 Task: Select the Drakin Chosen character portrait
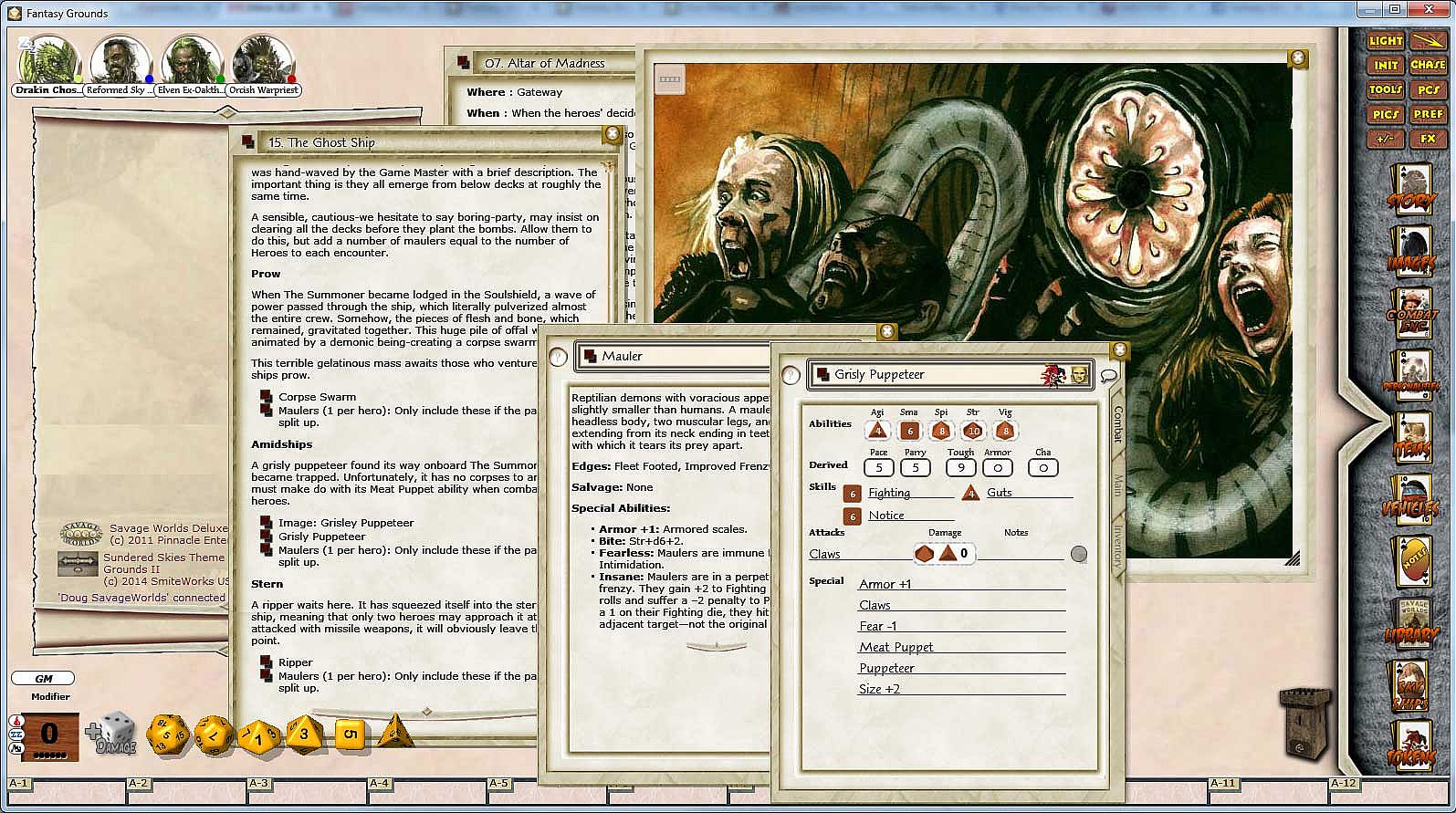[x=48, y=62]
